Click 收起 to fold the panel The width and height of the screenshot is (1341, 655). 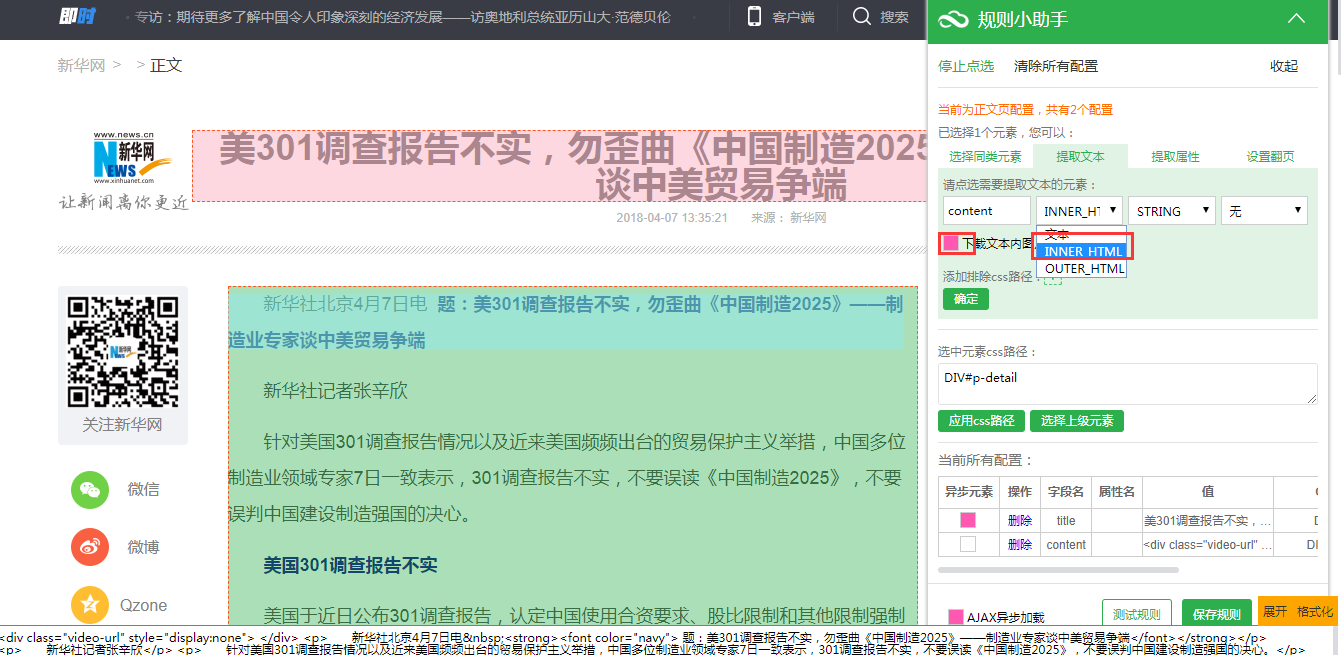coord(1284,66)
